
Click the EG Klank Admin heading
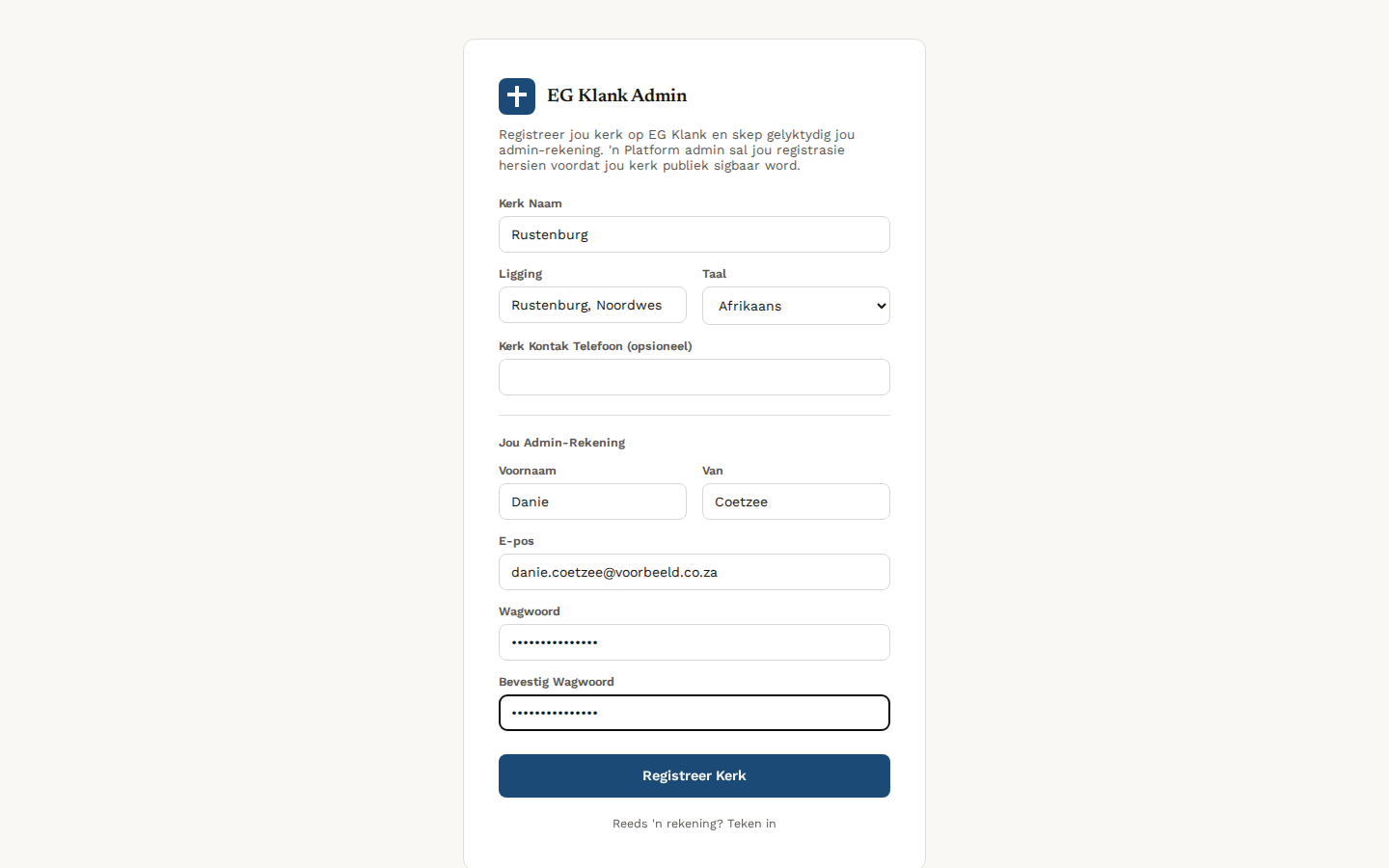click(x=617, y=95)
